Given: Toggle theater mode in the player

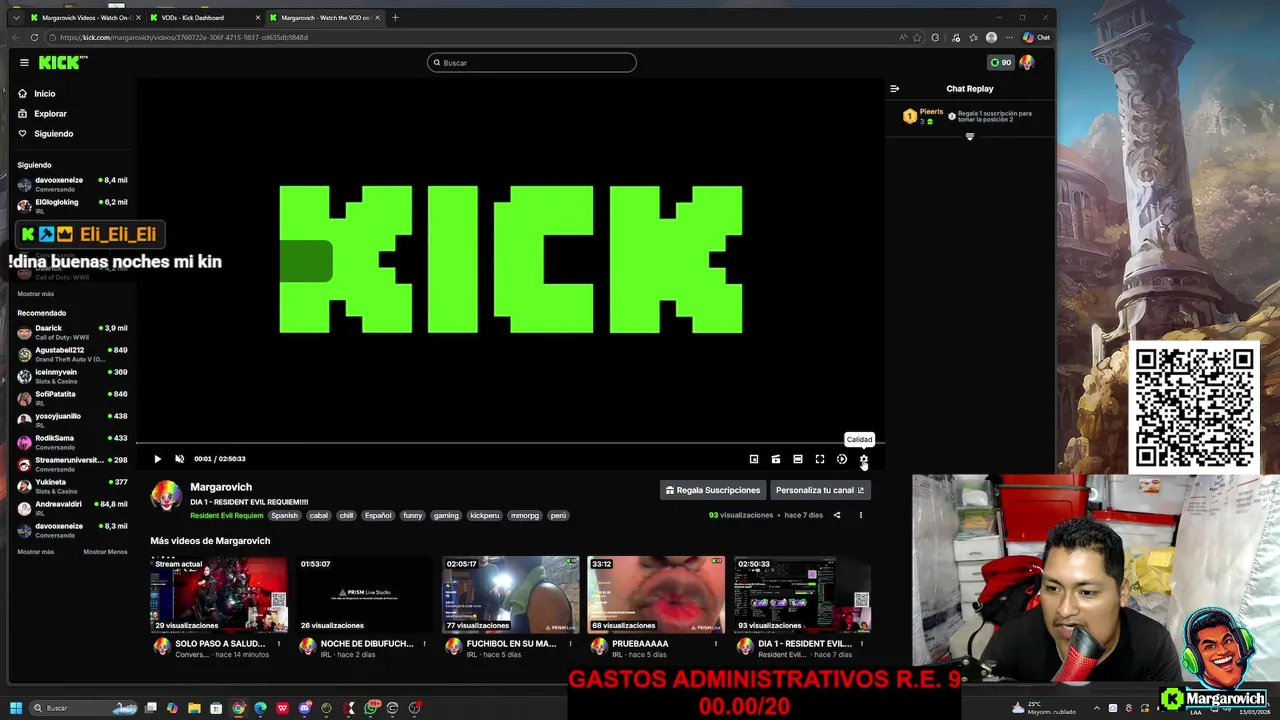Looking at the screenshot, I should tap(798, 459).
